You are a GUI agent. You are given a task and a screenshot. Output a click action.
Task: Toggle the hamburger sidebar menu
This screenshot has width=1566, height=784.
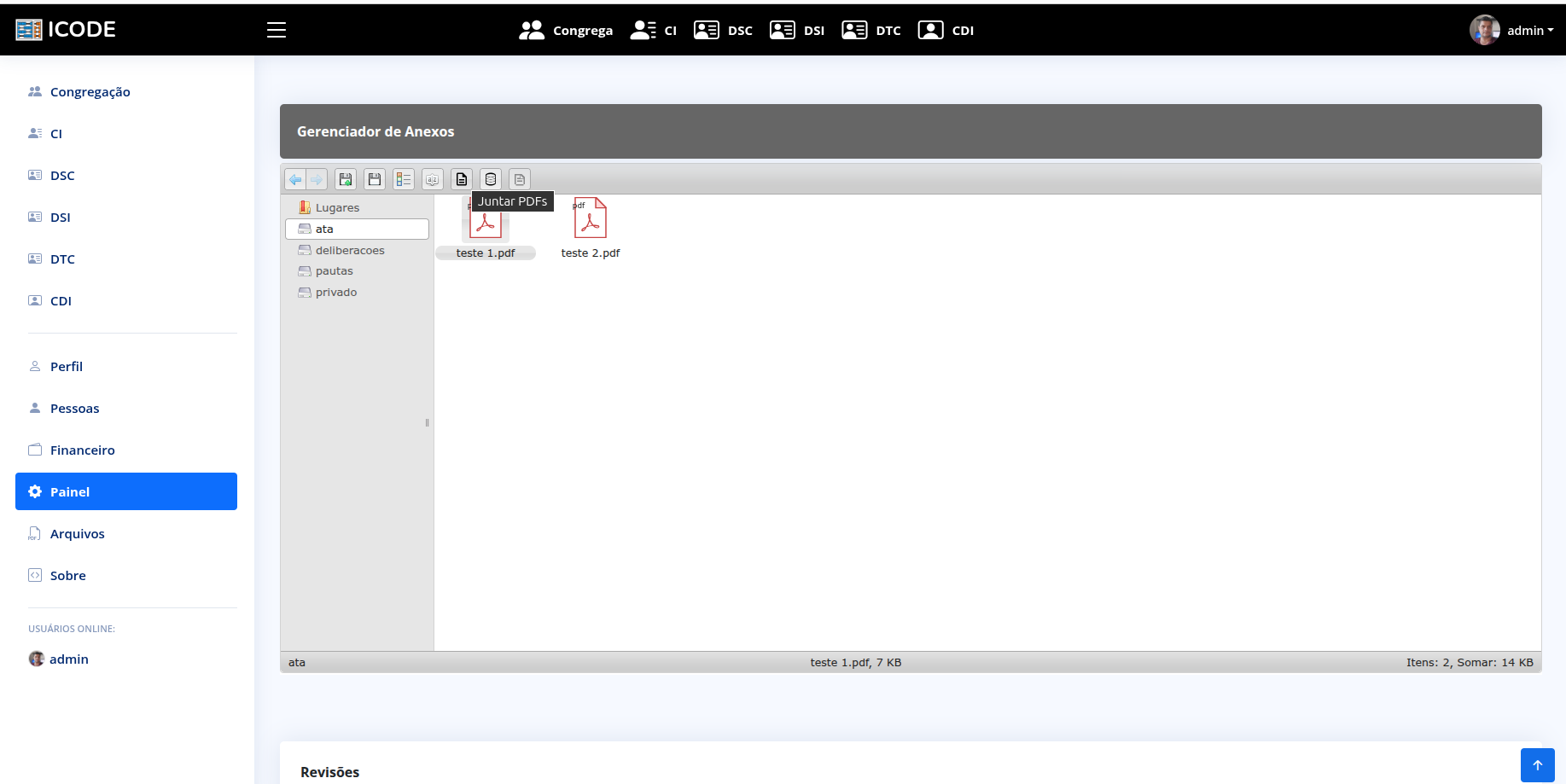point(277,30)
